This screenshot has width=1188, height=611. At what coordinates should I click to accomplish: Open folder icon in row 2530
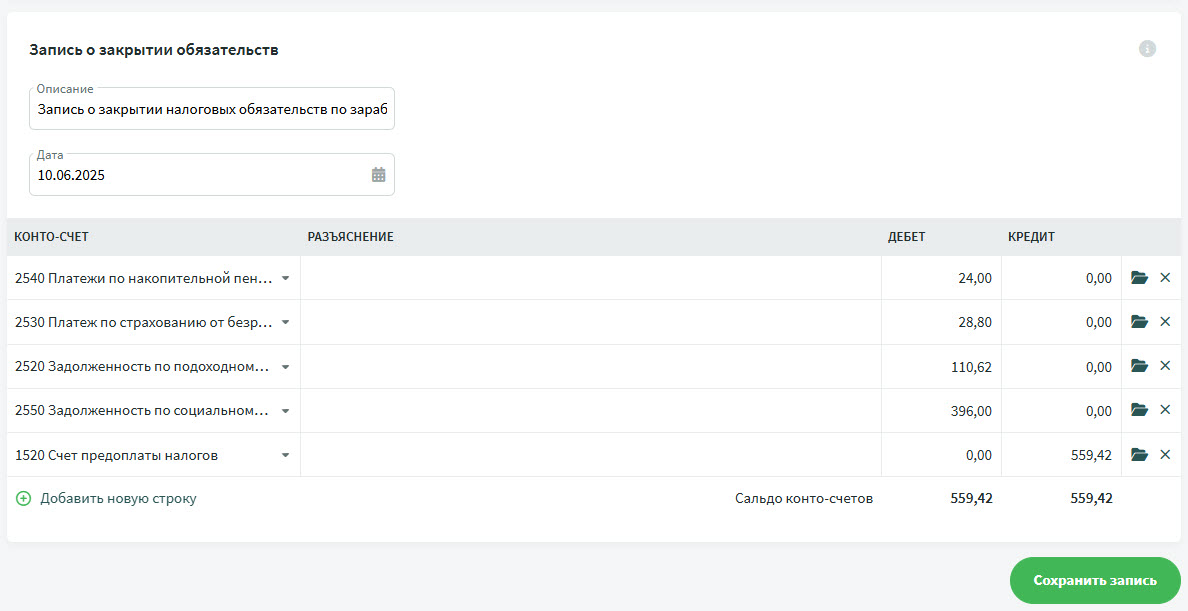point(1139,321)
